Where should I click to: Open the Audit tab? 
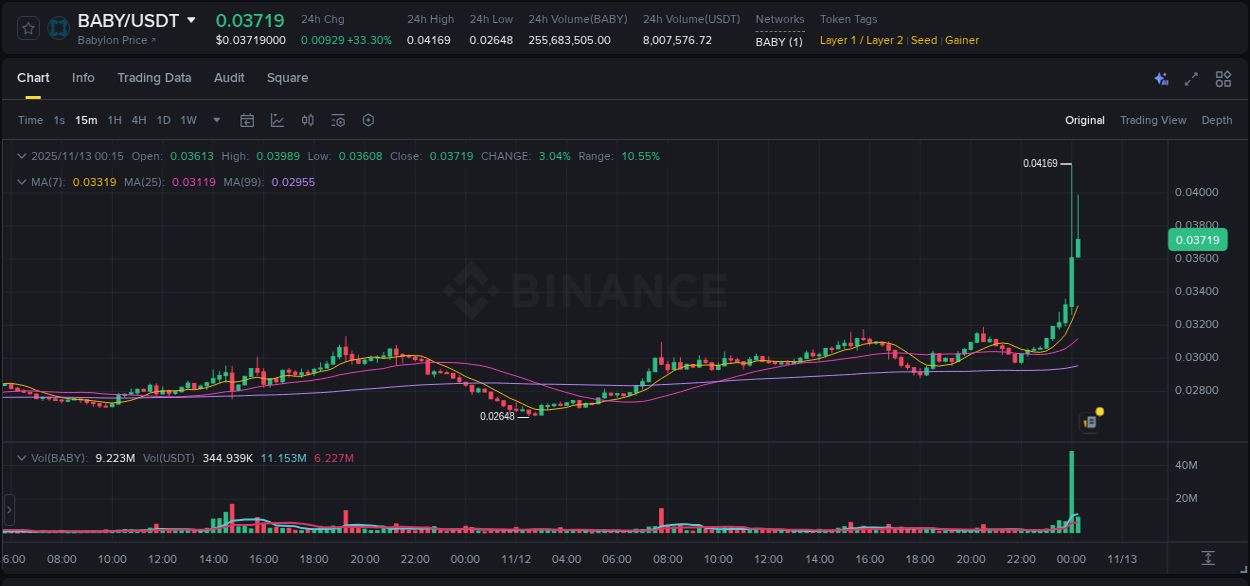229,77
